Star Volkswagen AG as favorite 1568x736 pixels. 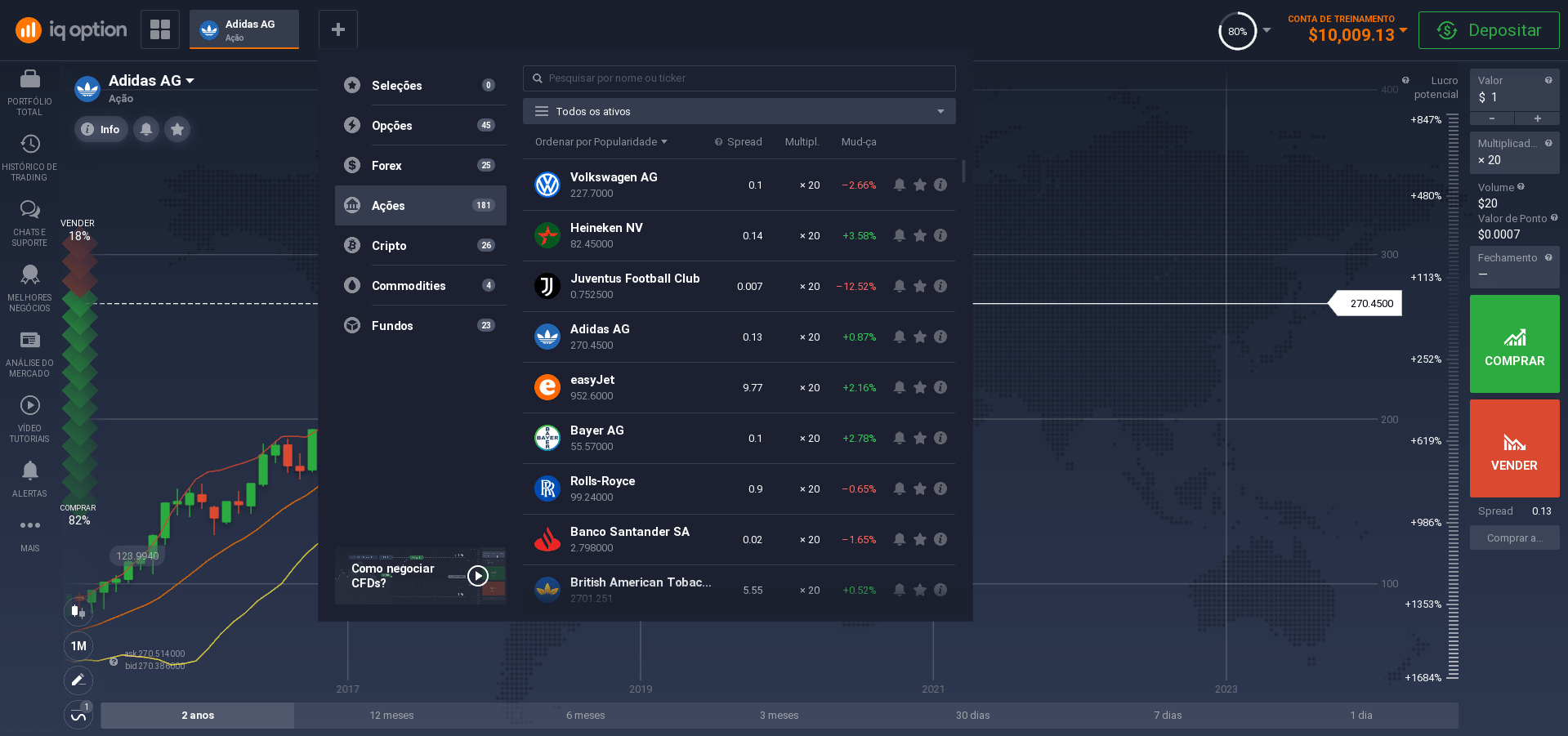point(920,185)
